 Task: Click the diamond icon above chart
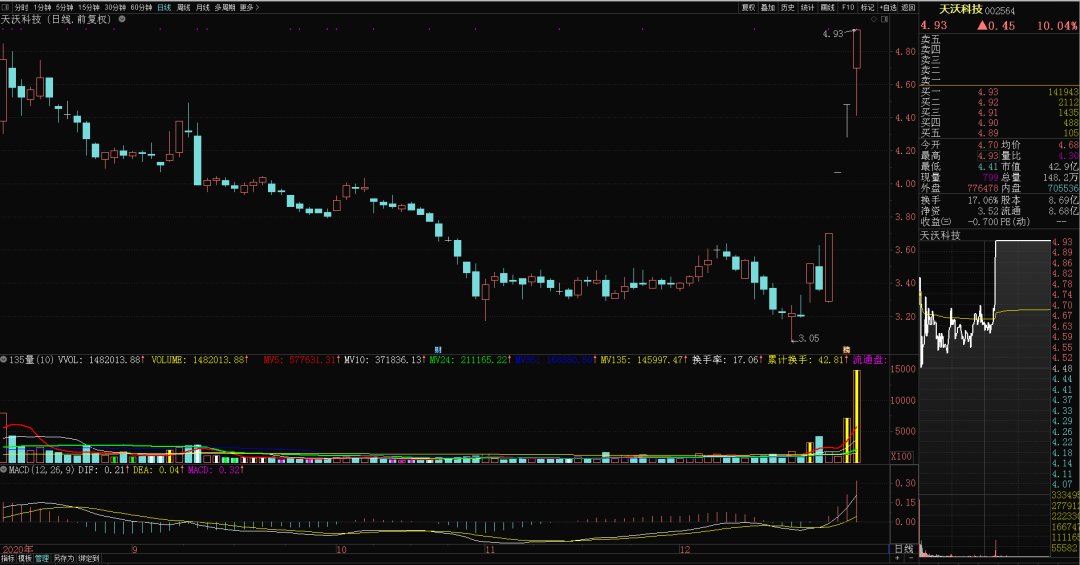click(874, 19)
